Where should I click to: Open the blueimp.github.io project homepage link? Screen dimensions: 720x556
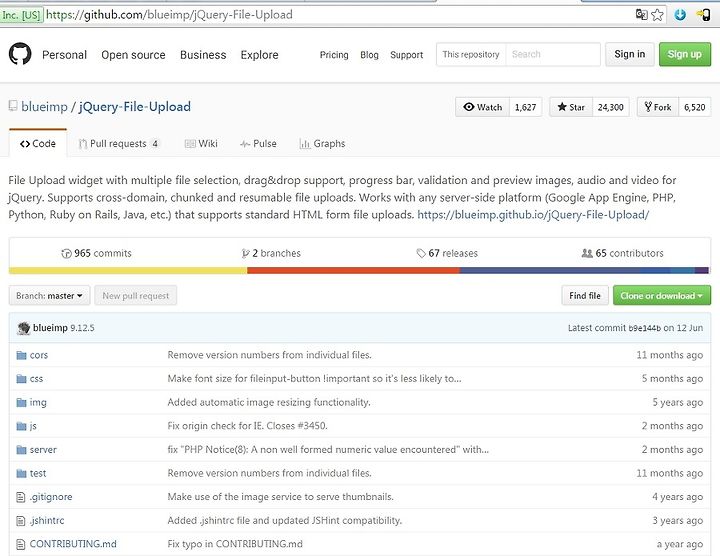click(x=533, y=215)
